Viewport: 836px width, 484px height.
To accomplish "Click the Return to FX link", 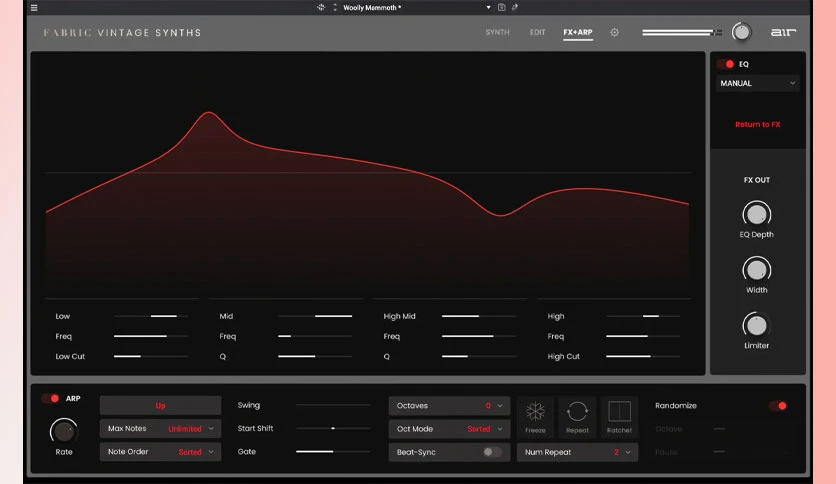I will pyautogui.click(x=758, y=125).
